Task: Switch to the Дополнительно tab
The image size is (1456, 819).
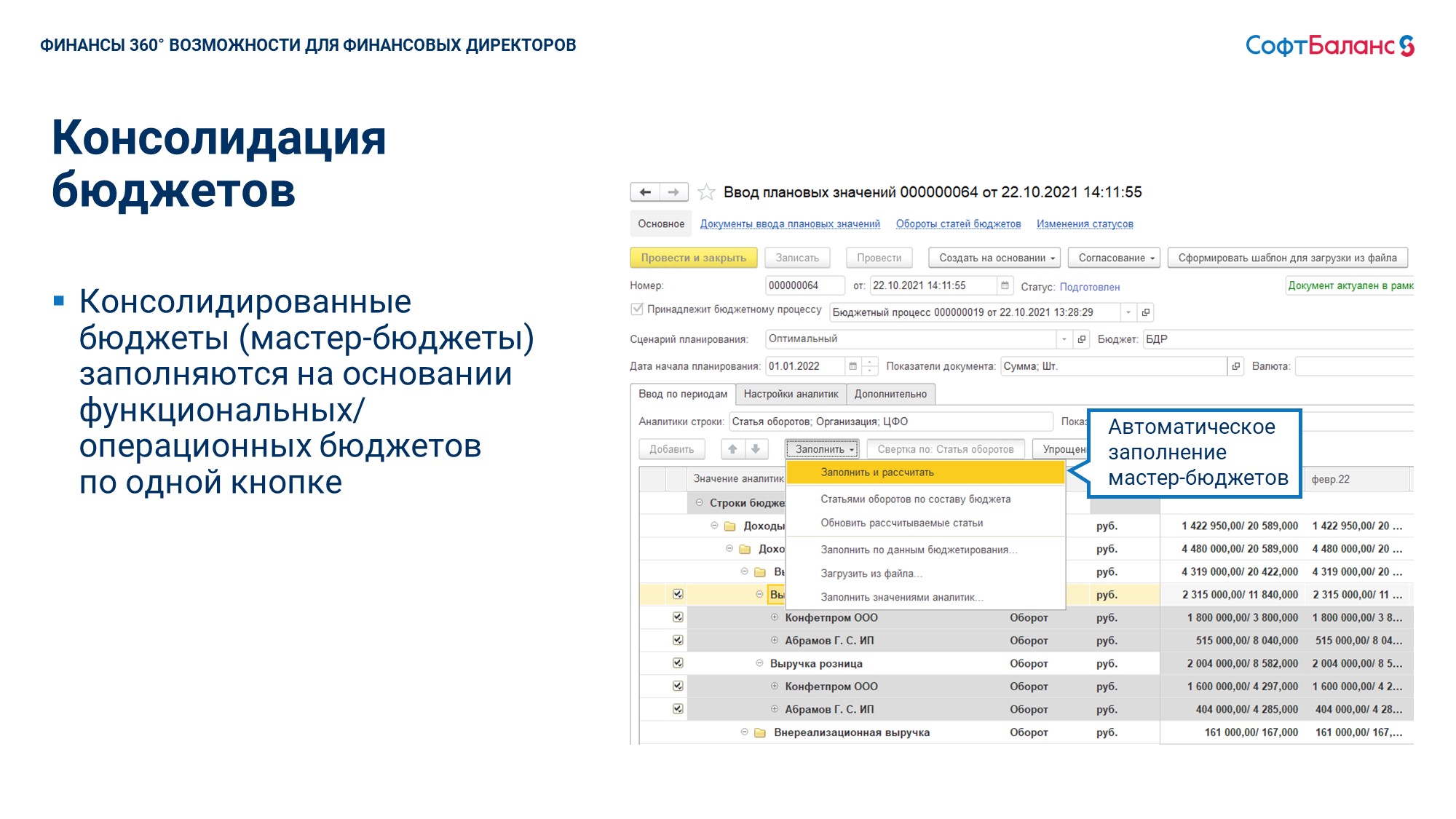Action: [891, 394]
